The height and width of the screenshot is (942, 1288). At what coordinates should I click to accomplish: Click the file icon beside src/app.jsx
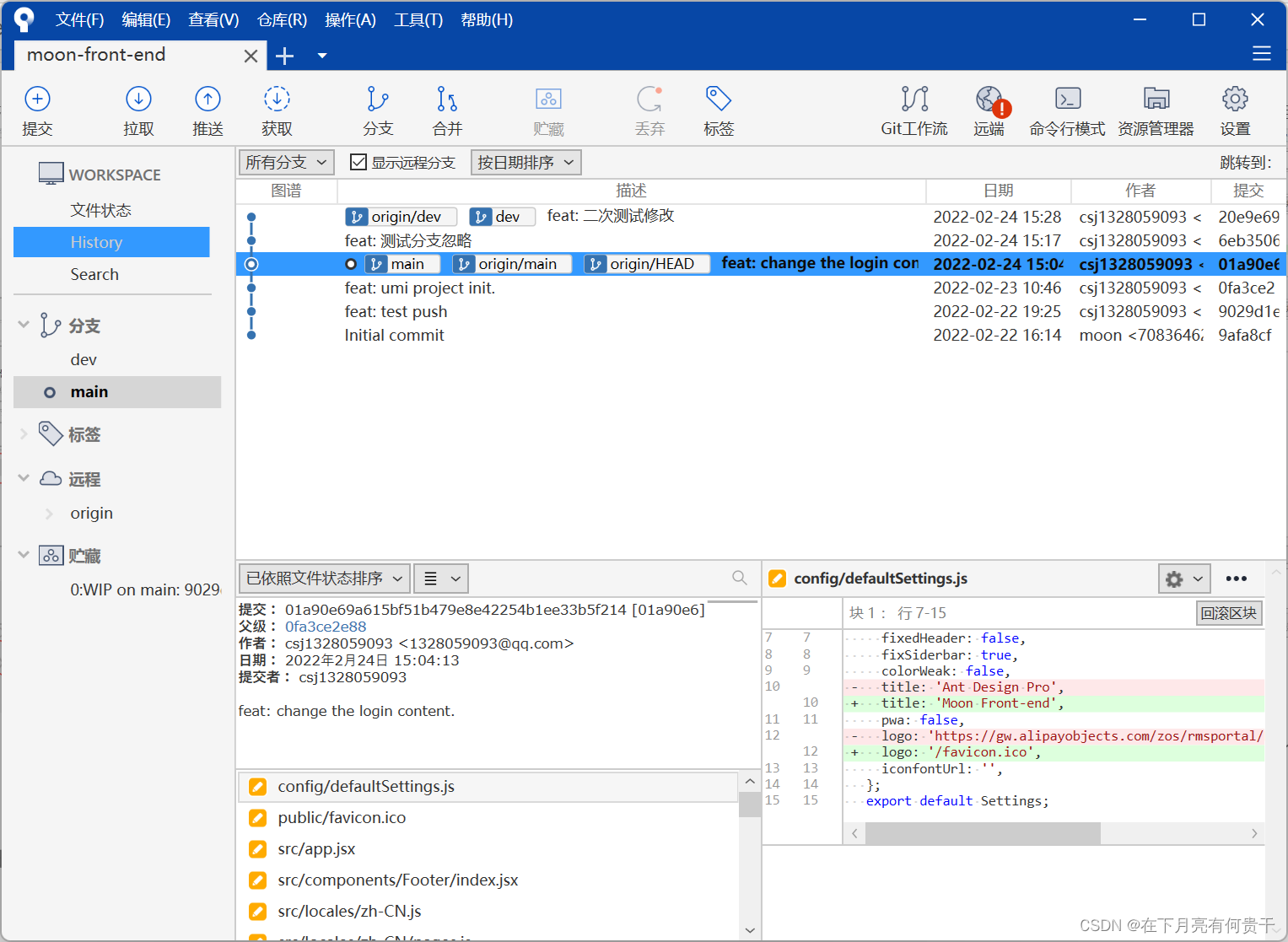pos(258,849)
